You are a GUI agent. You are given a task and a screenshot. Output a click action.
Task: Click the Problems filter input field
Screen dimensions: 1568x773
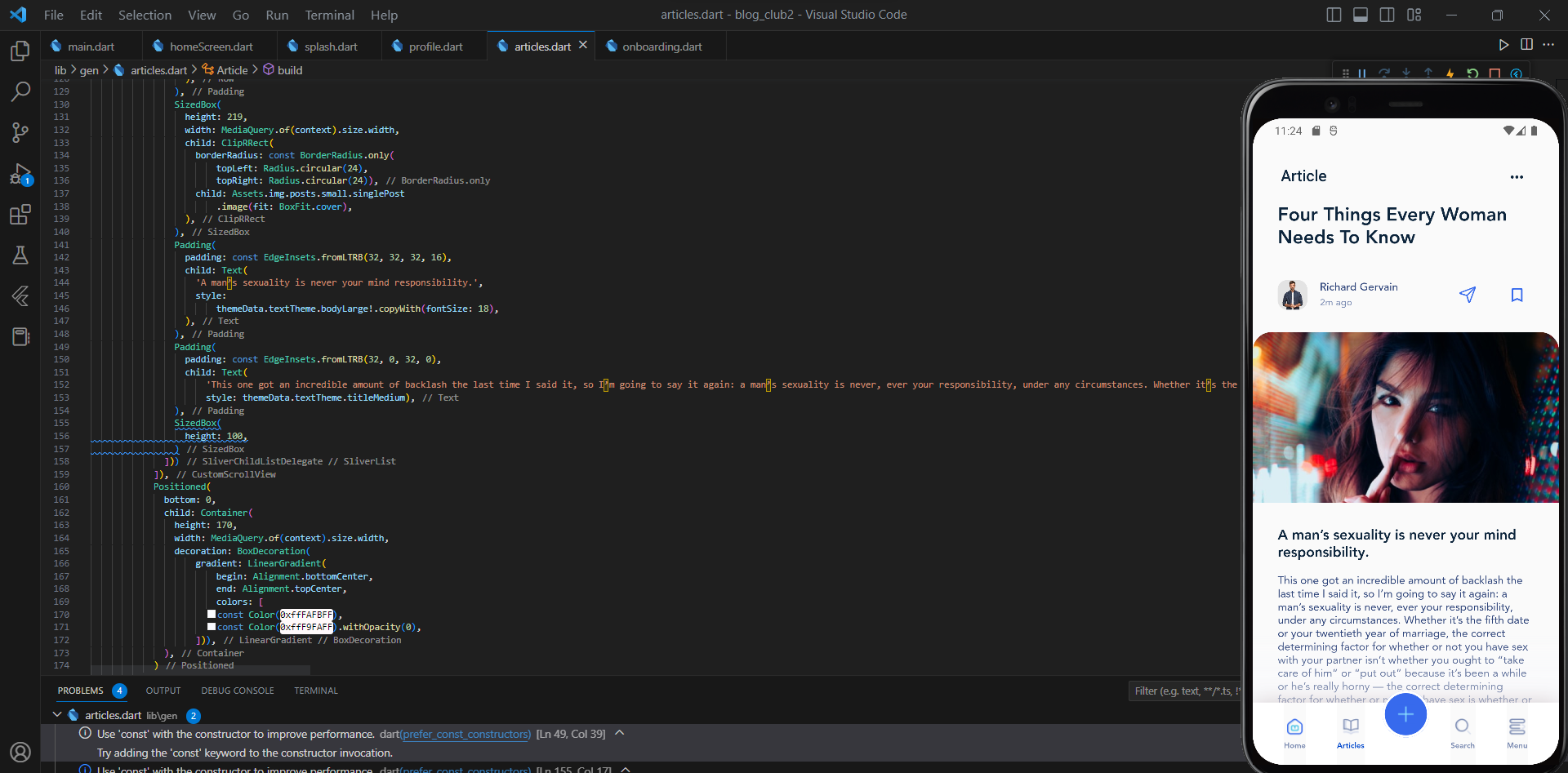tap(1184, 691)
